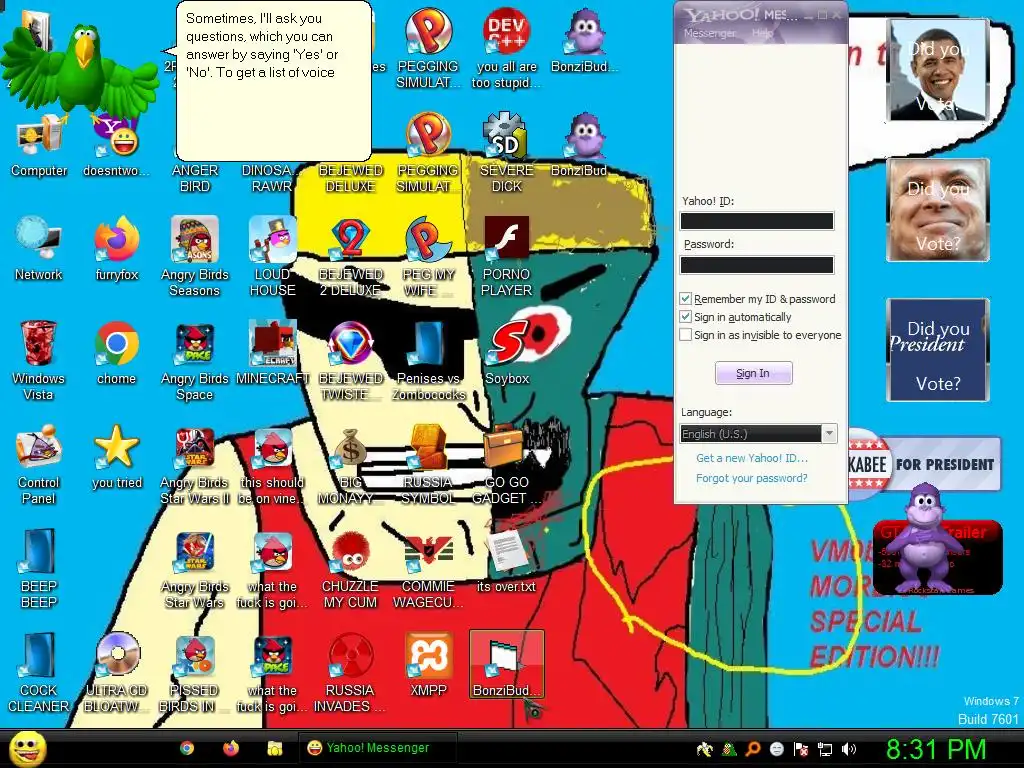Open the Computer desktop icon
Image resolution: width=1024 pixels, height=768 pixels.
(x=39, y=147)
